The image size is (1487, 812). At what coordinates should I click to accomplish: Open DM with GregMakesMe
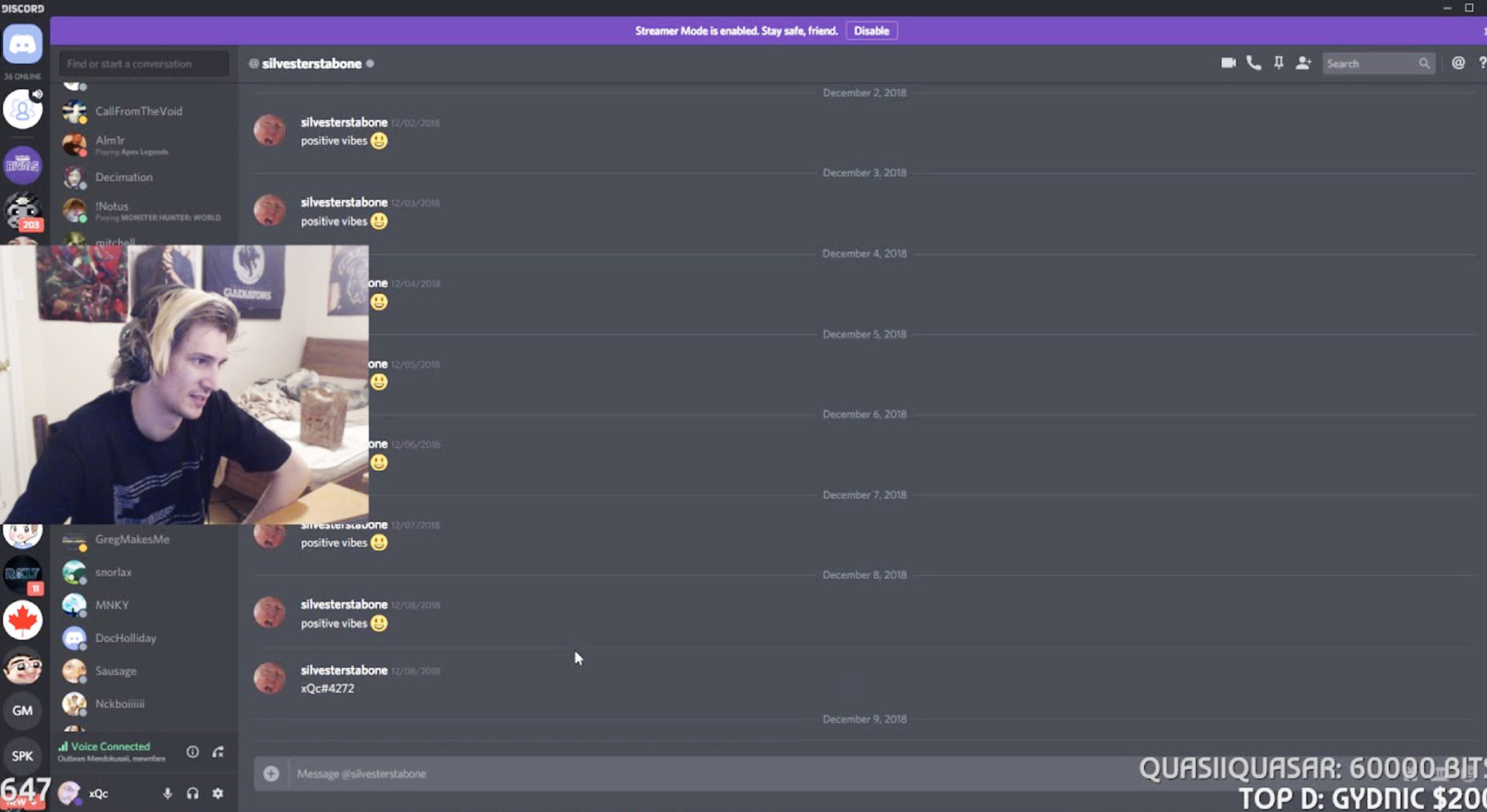tap(146, 540)
